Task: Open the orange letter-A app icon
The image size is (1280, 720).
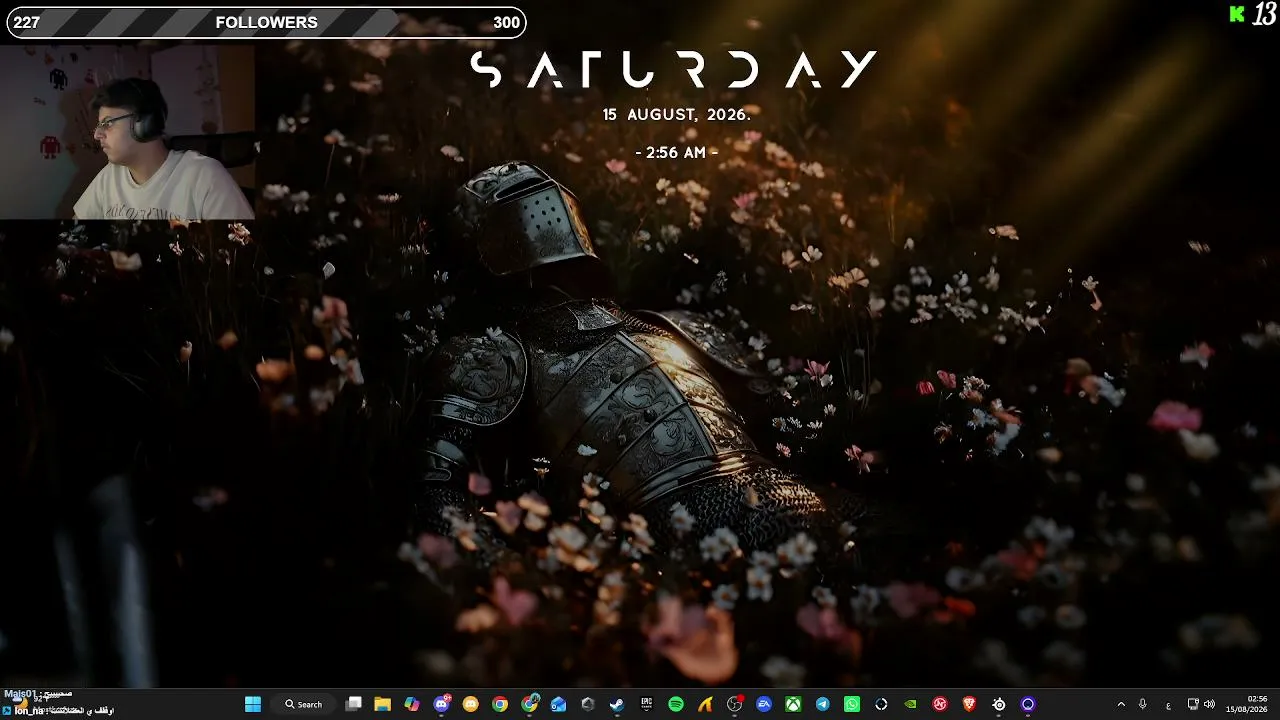Action: pos(705,704)
